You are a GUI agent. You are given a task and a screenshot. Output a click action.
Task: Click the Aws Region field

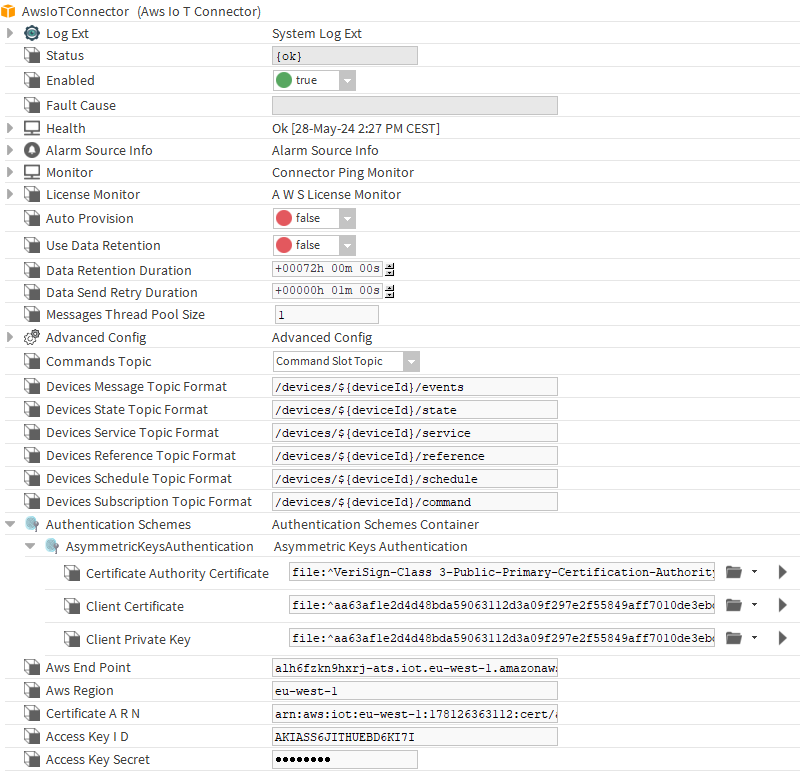[415, 690]
